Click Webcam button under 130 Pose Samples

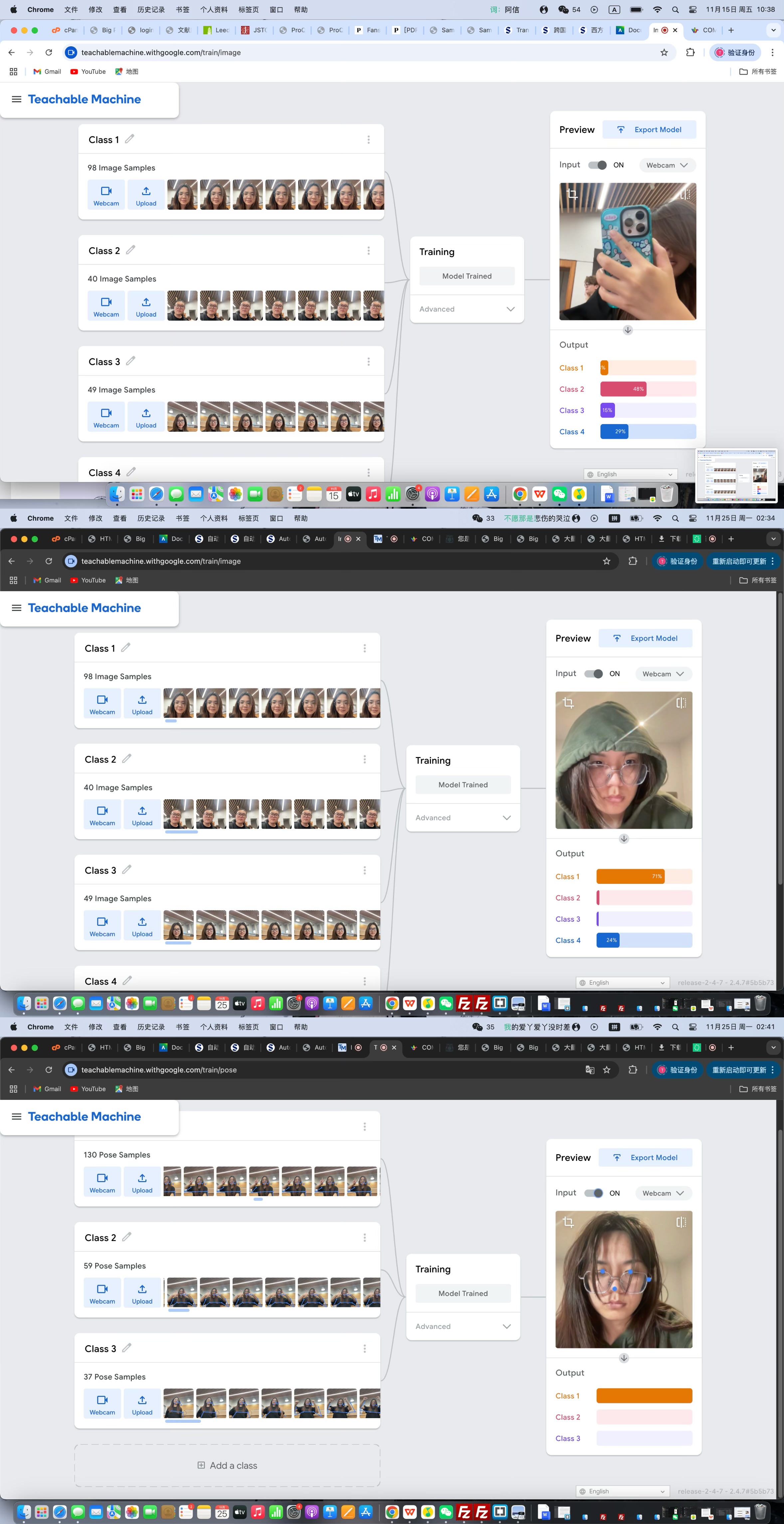pyautogui.click(x=102, y=1181)
